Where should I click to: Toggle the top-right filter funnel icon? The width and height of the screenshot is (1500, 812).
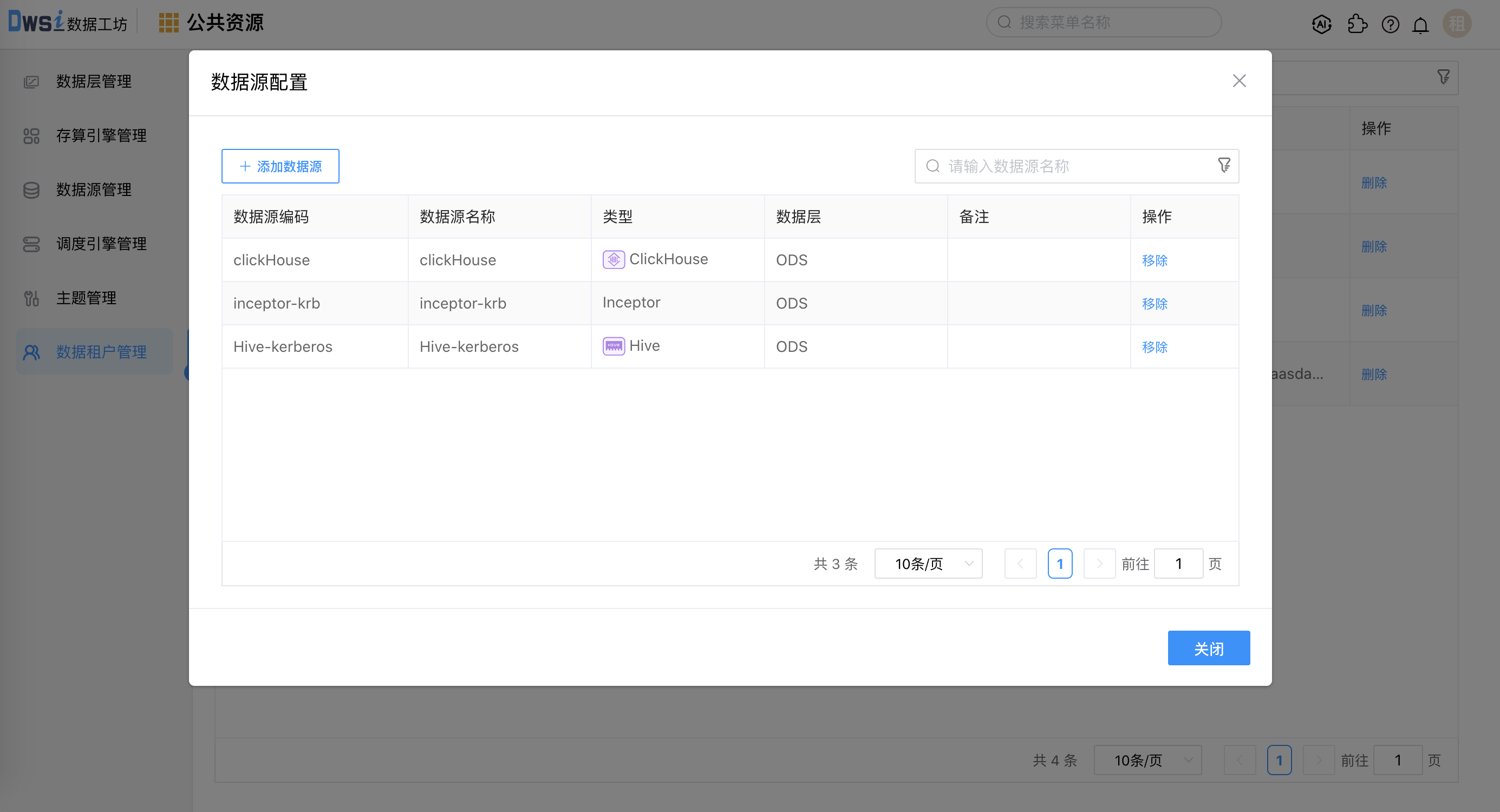pos(1443,76)
